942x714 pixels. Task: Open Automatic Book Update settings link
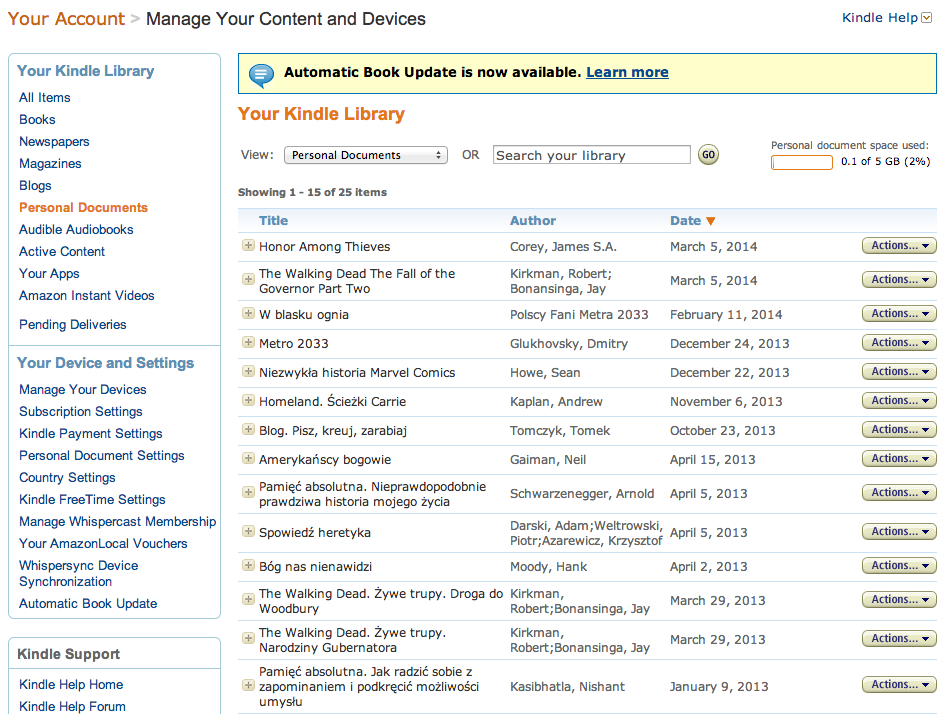[x=88, y=603]
